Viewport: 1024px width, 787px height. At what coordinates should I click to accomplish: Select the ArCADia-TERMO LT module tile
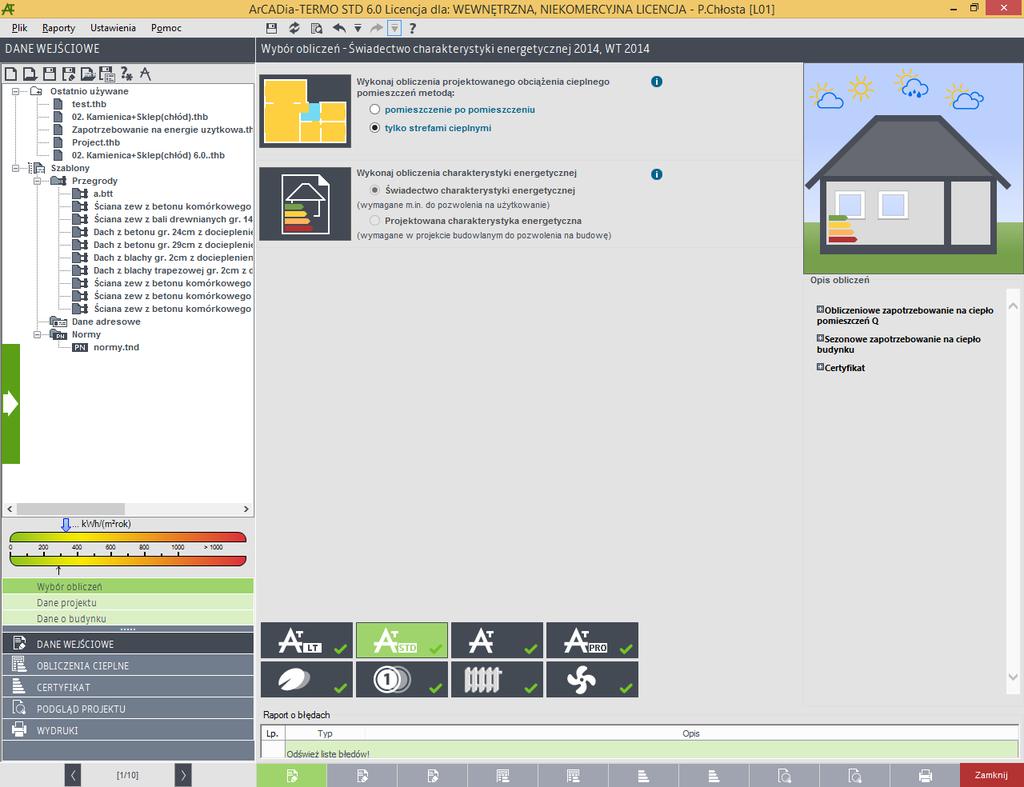pos(306,640)
